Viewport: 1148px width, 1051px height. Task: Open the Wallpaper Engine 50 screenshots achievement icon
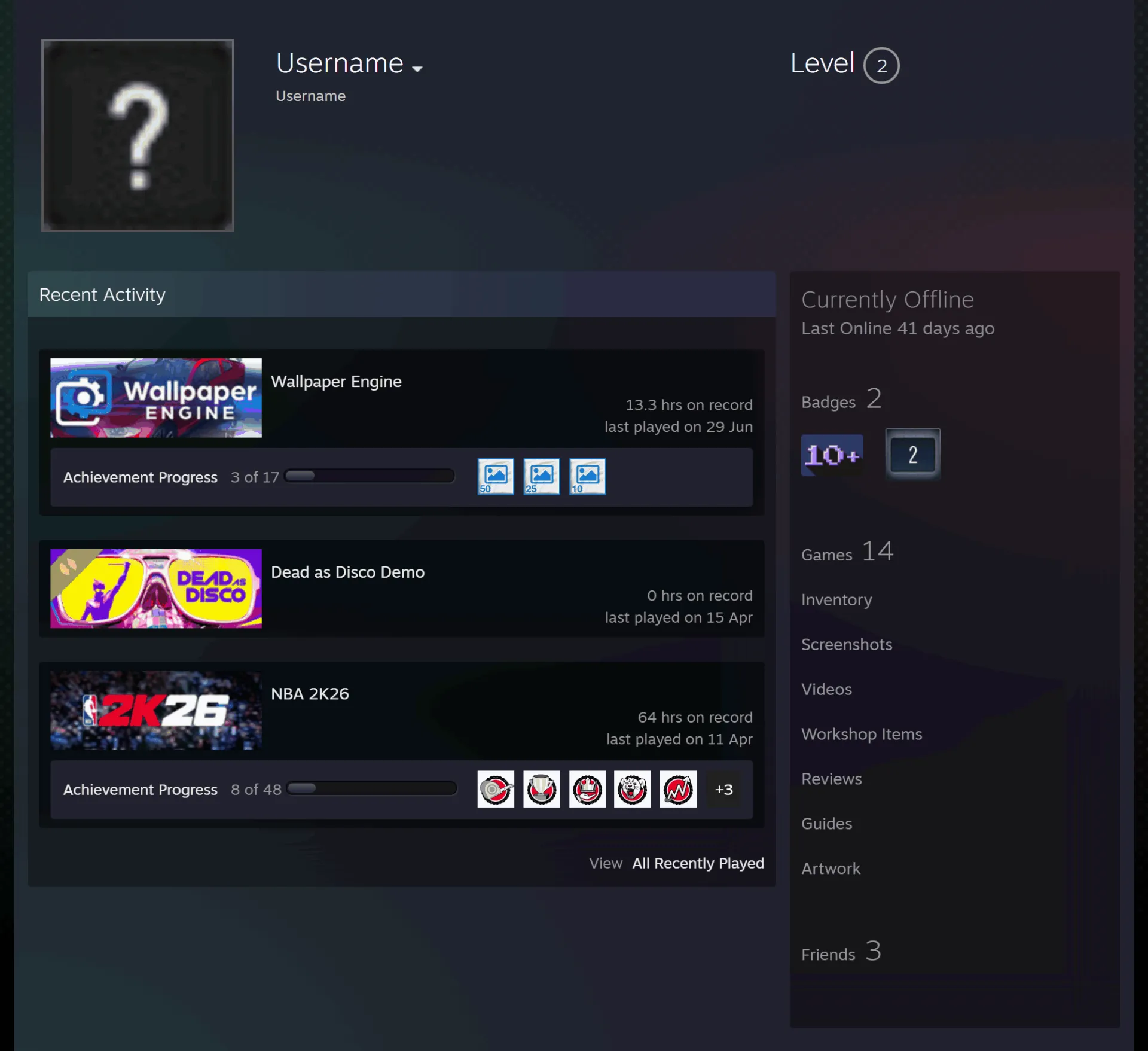pyautogui.click(x=496, y=477)
